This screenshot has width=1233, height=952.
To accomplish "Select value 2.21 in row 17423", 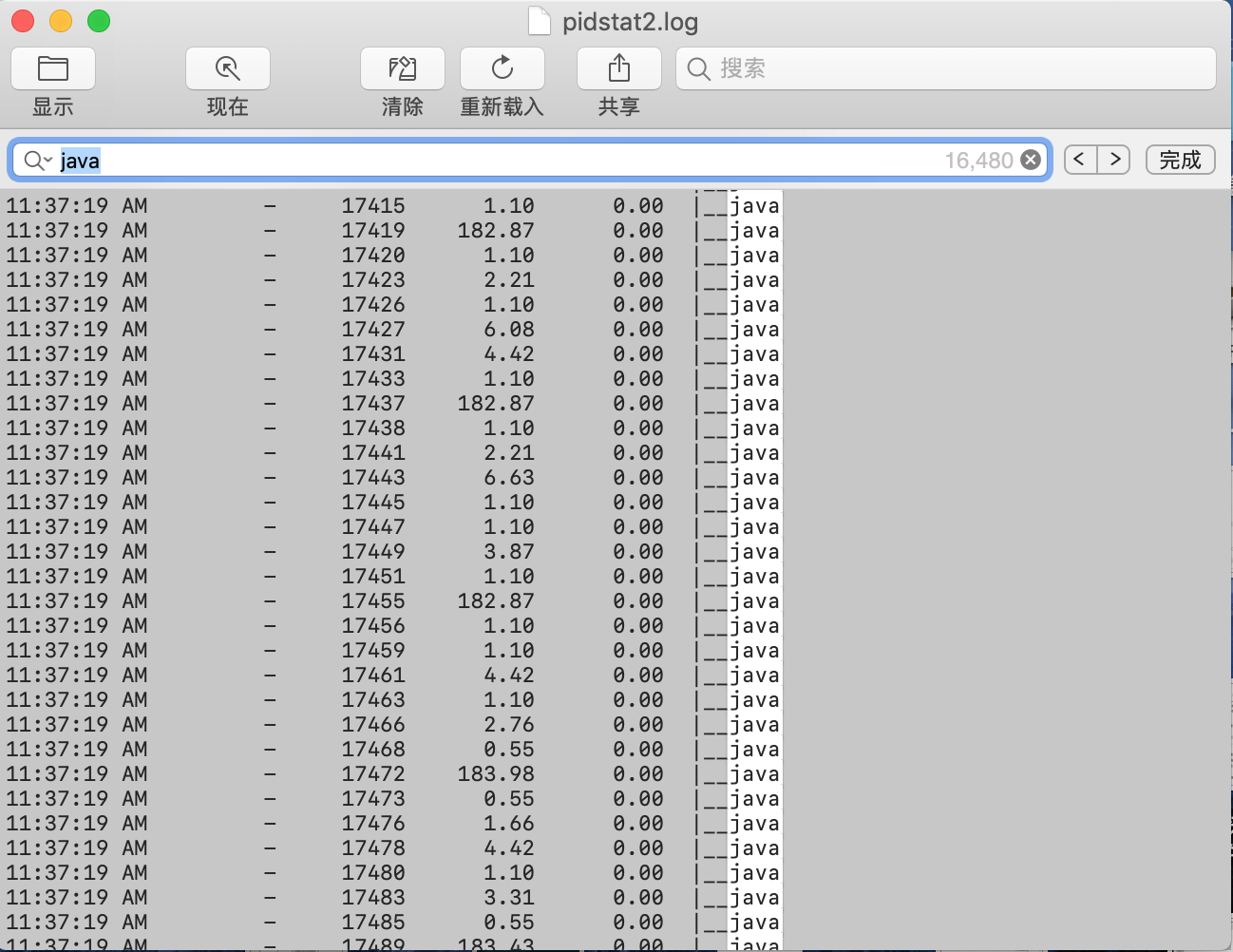I will pos(509,279).
